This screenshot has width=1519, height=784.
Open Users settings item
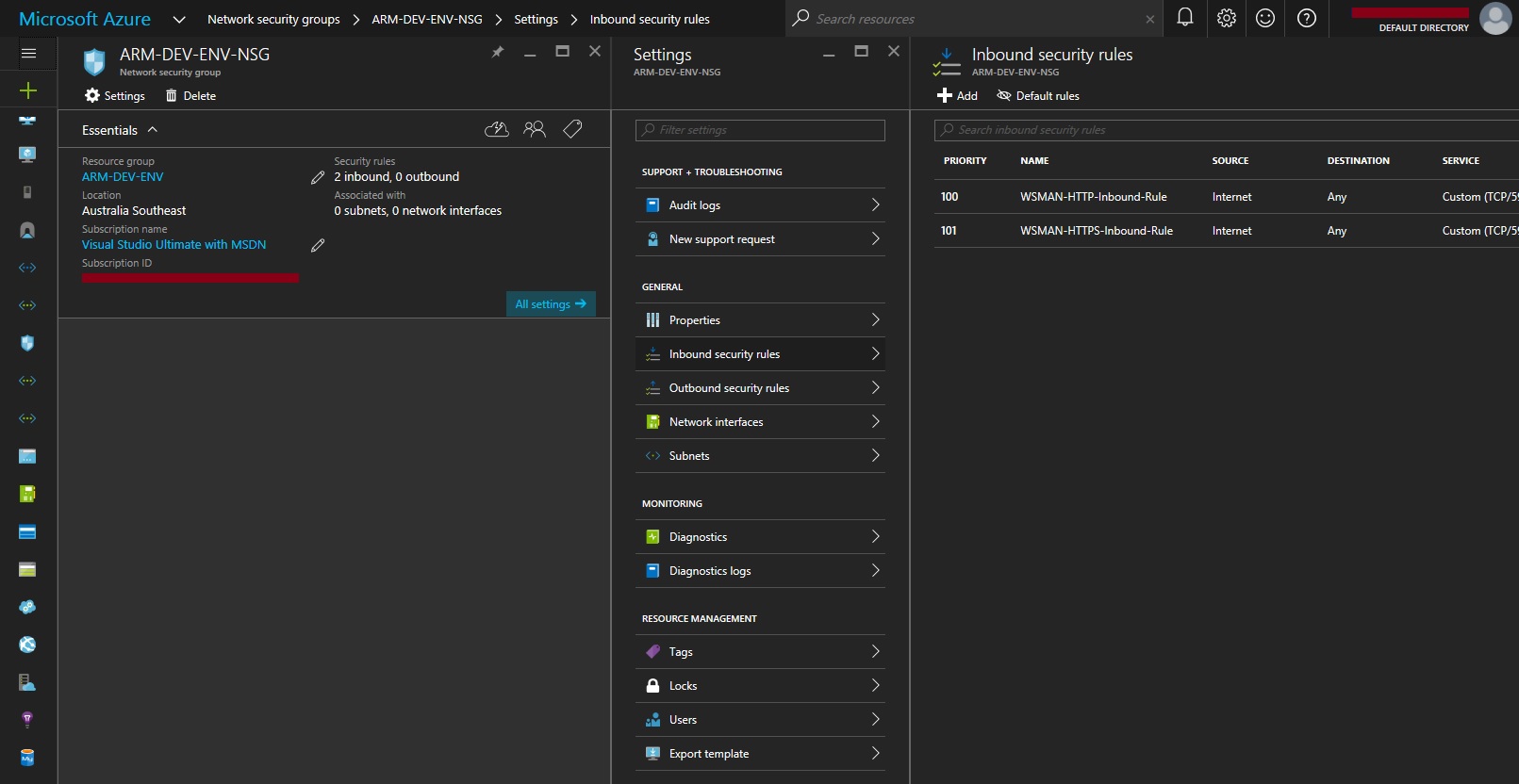tap(760, 720)
